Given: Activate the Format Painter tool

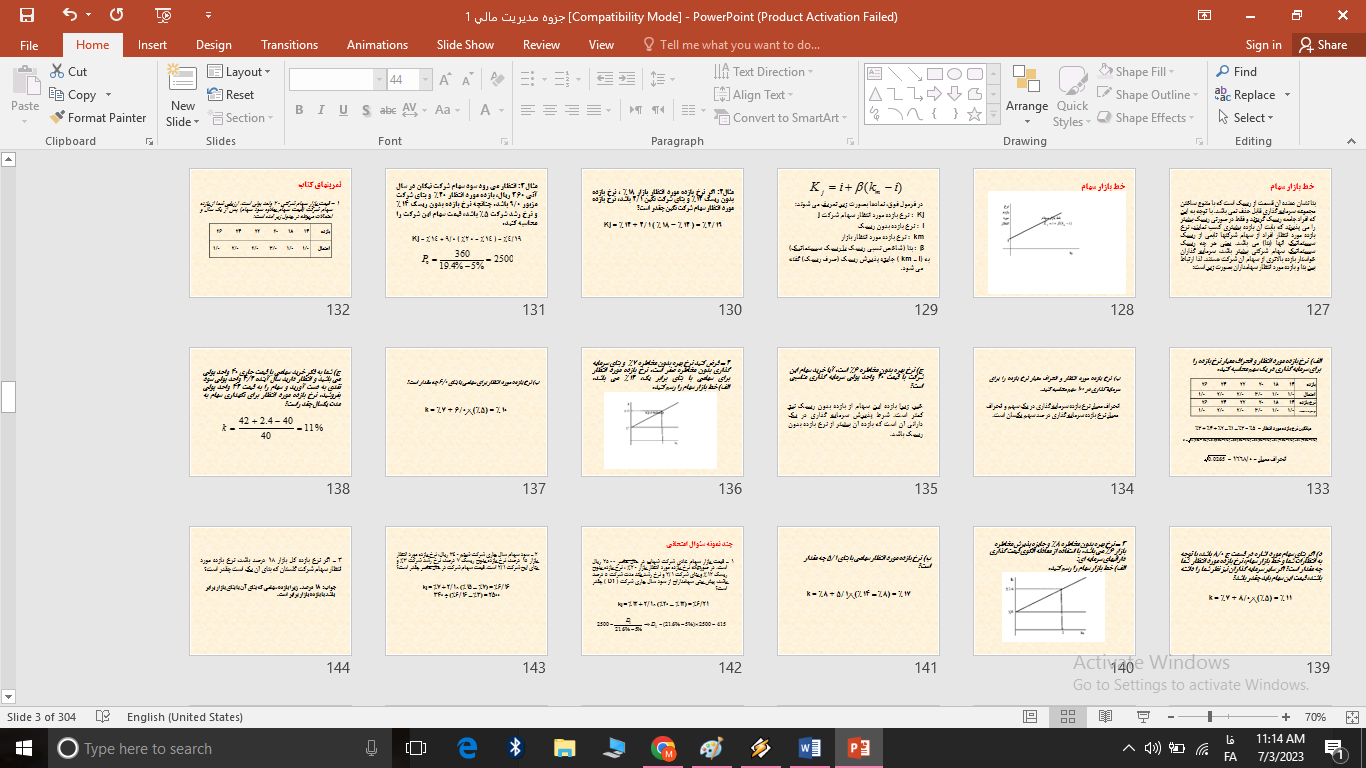Looking at the screenshot, I should [98, 117].
